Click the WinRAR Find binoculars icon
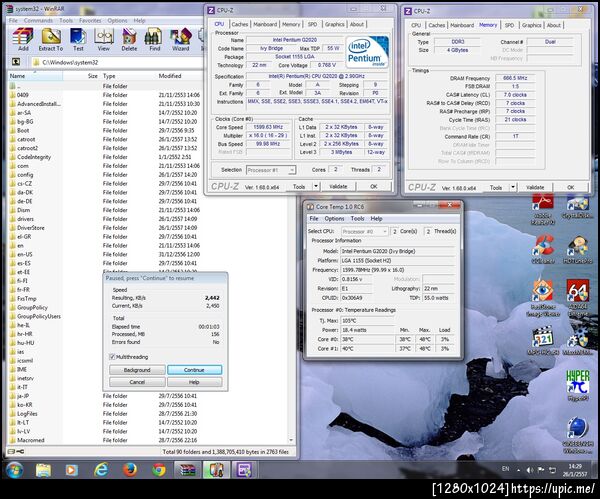 click(x=155, y=39)
